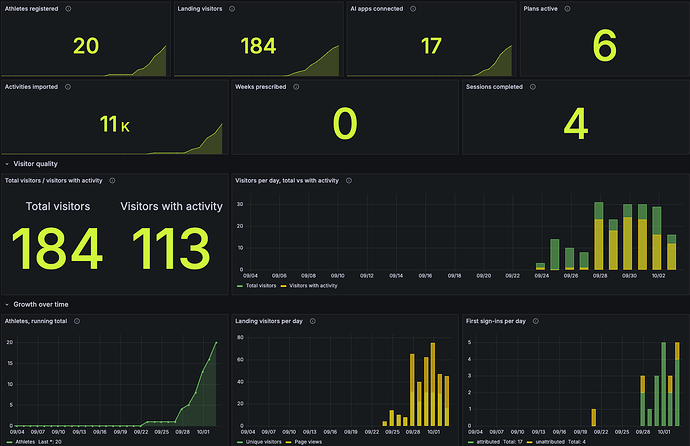Show info for First sign-ins per day
Screen dimensions: 690x446
click(x=536, y=322)
